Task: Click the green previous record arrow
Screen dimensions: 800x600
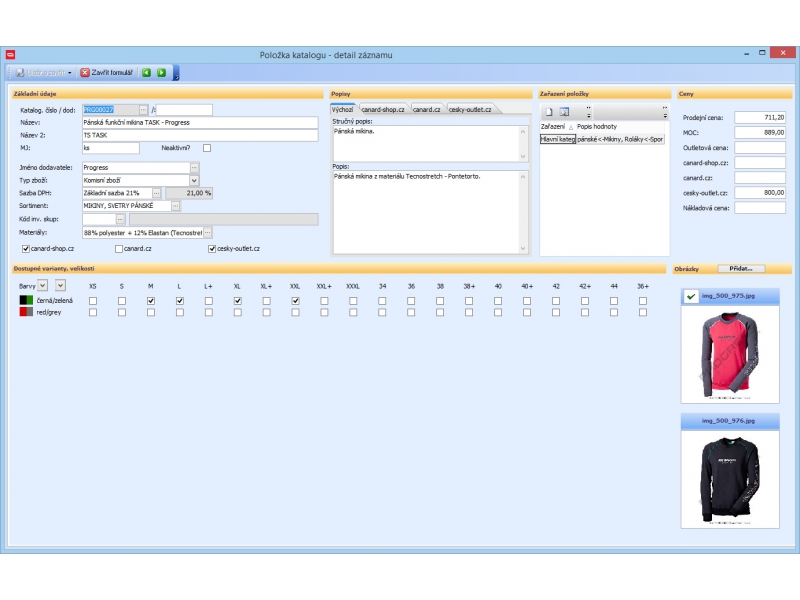Action: [146, 73]
